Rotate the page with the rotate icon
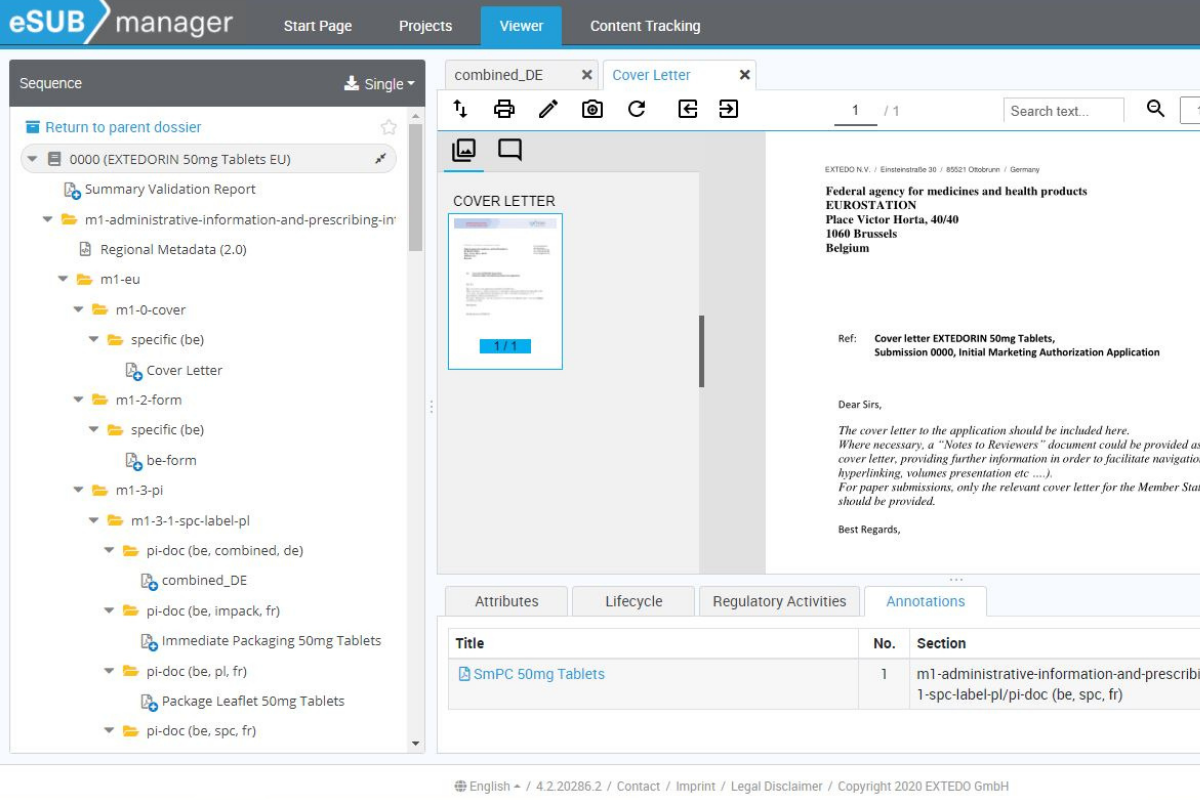Image resolution: width=1200 pixels, height=800 pixels. (x=637, y=109)
